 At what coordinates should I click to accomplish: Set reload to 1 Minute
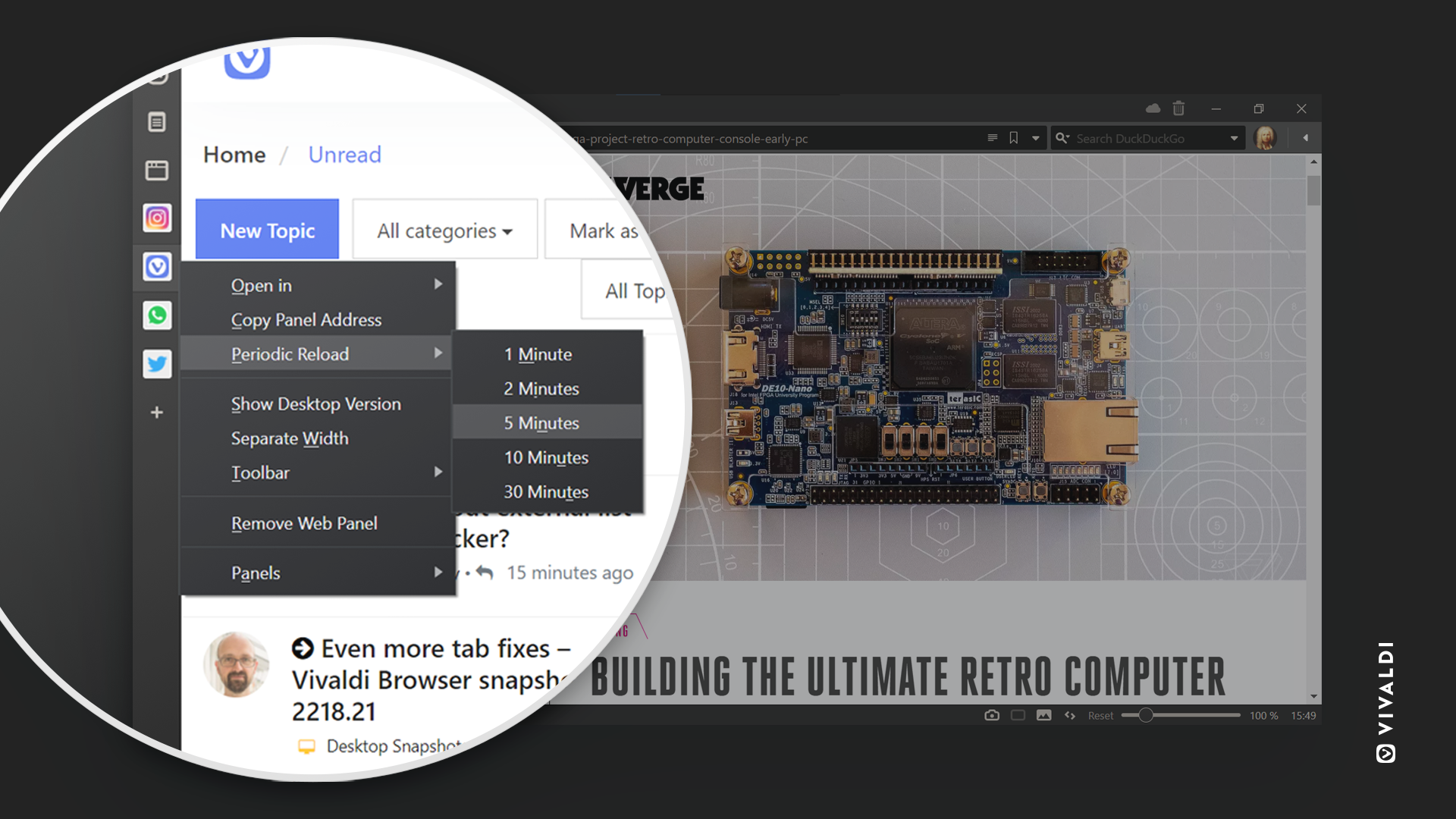[548, 353]
